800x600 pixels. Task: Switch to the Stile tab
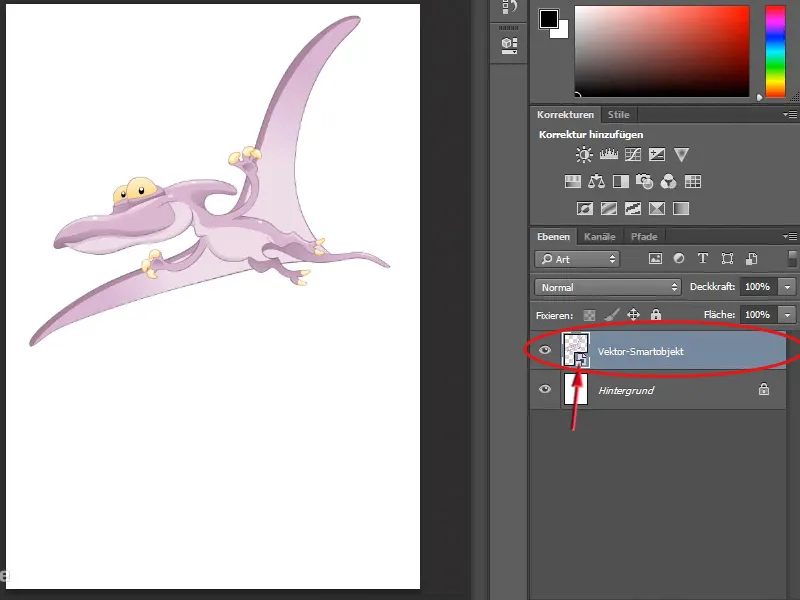coord(618,115)
